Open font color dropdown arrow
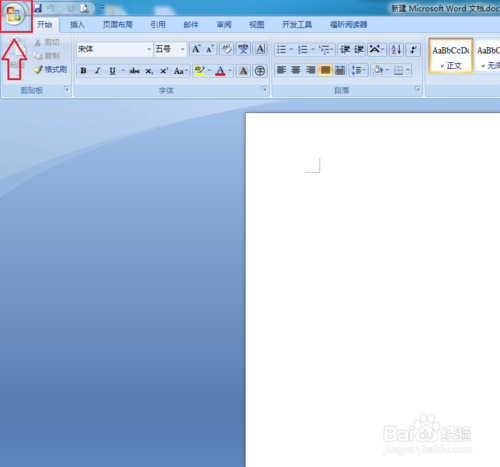500x467 pixels. (x=230, y=71)
